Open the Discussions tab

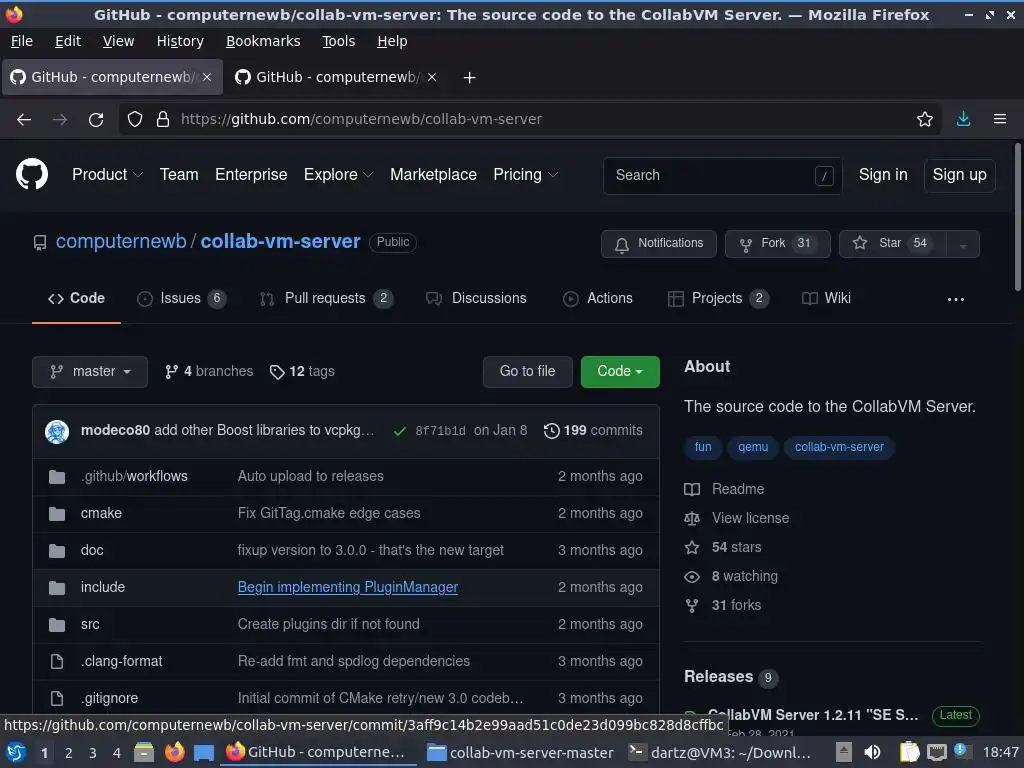[x=475, y=298]
